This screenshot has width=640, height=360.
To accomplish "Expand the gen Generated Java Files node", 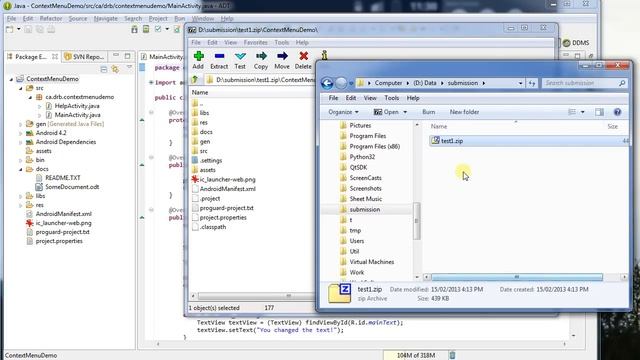I will pos(21,124).
